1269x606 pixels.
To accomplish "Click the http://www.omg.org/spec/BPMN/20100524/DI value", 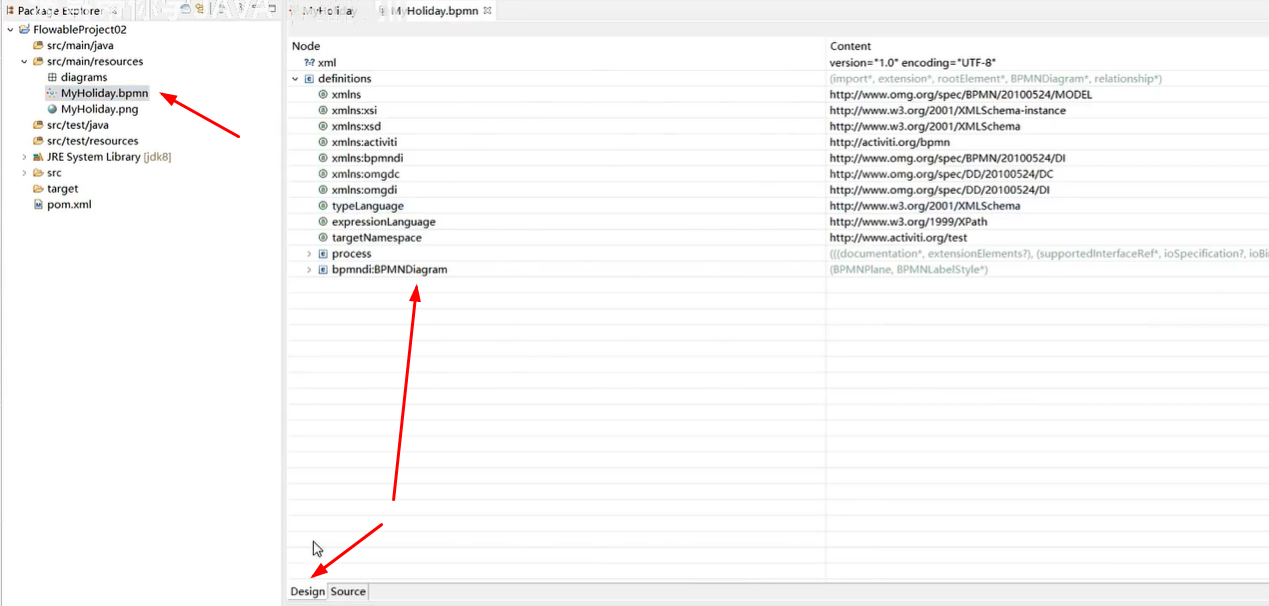I will pos(947,158).
